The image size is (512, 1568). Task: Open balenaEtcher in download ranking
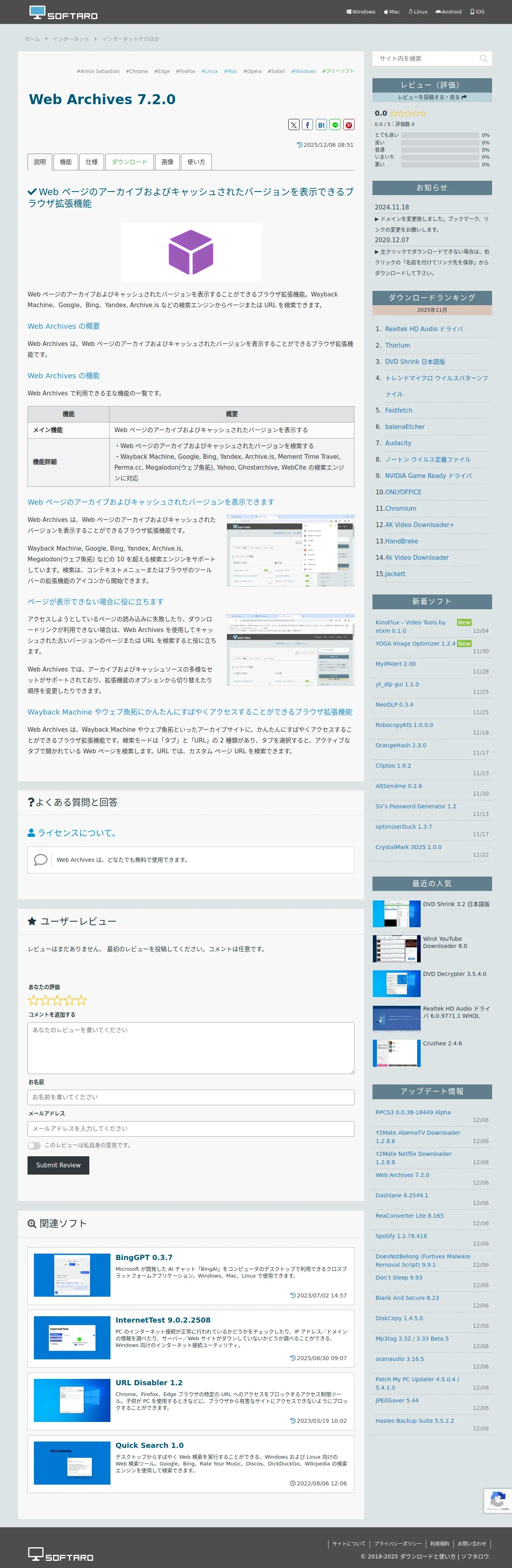tap(404, 427)
